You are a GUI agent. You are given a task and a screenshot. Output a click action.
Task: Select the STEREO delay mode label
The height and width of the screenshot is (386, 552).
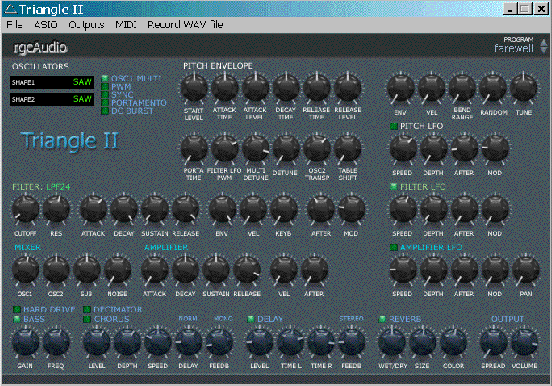[351, 318]
